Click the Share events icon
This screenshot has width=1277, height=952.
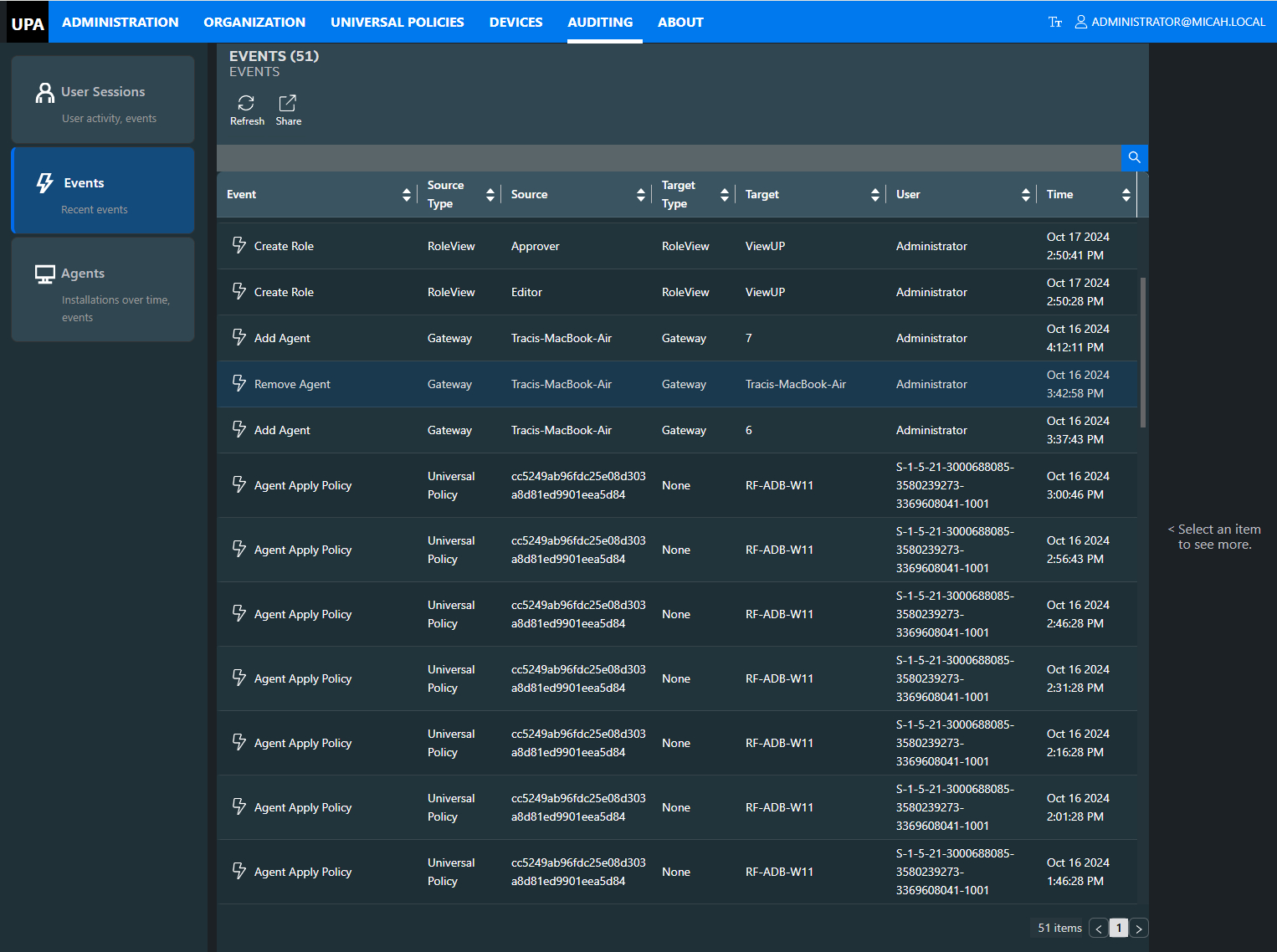click(288, 103)
